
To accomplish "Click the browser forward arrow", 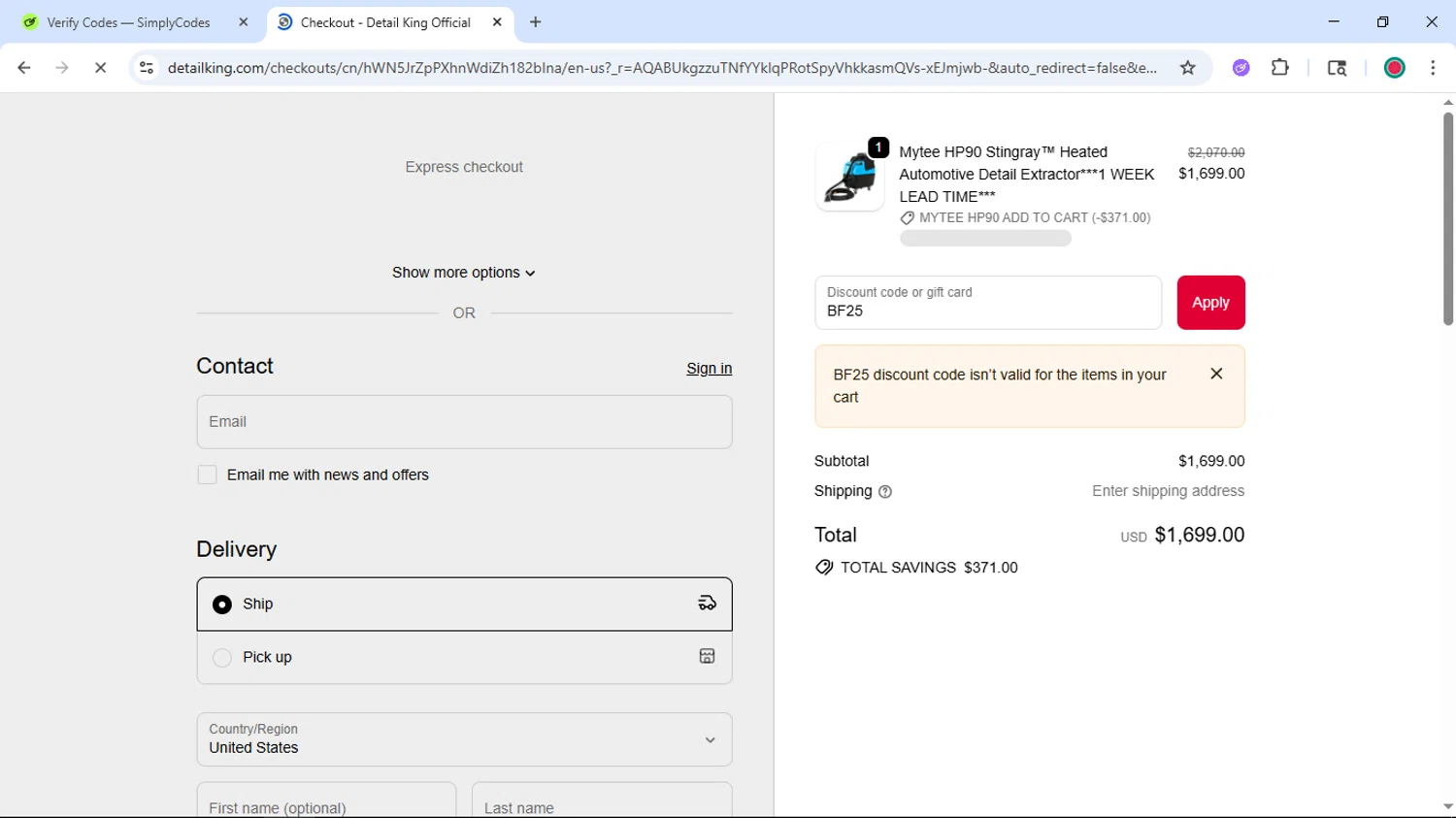I will pos(62,68).
